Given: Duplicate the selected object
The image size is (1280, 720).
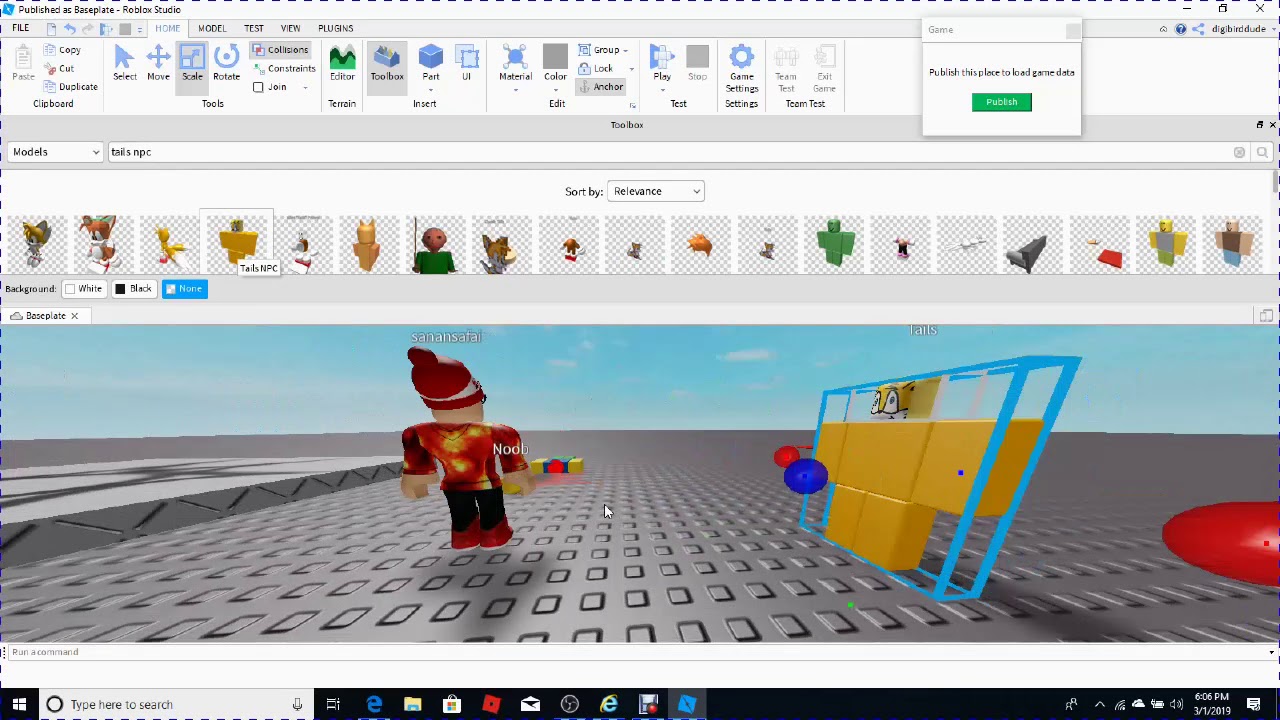Looking at the screenshot, I should (x=71, y=87).
